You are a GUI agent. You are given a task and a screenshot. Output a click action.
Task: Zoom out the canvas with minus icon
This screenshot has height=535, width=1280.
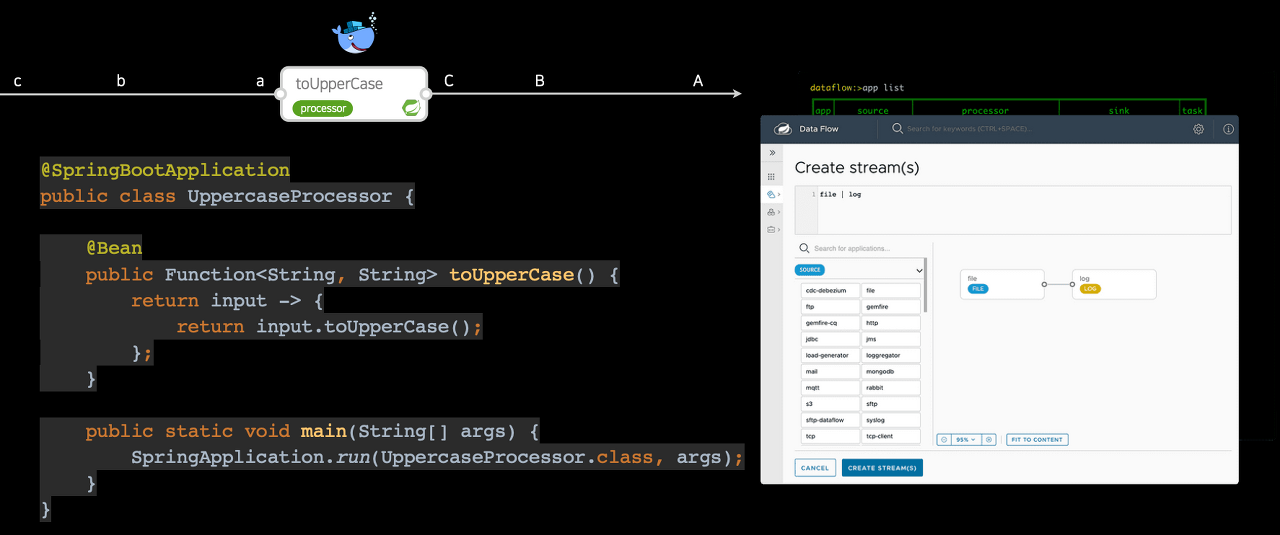(x=943, y=439)
